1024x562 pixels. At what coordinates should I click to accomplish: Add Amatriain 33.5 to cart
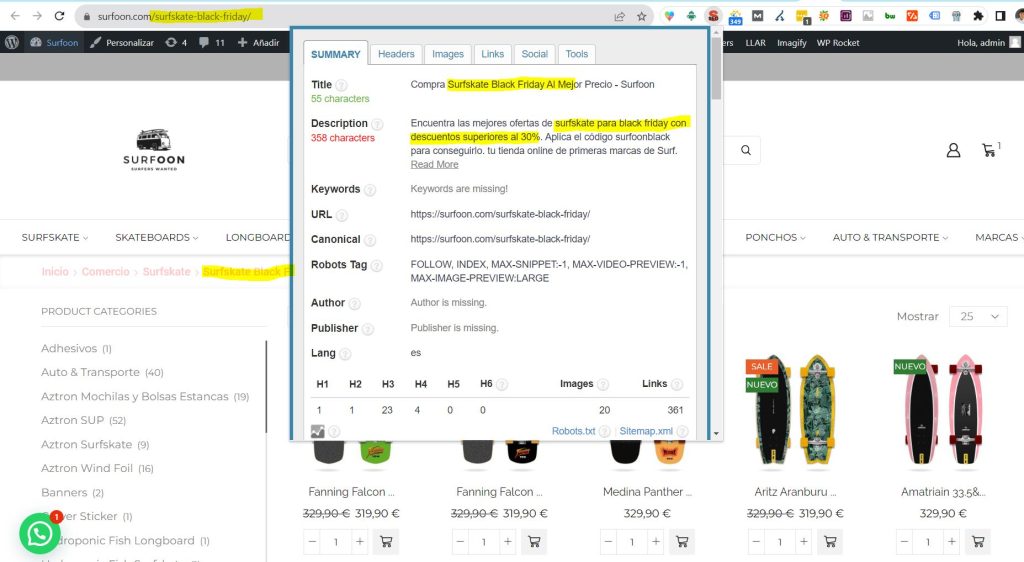pyautogui.click(x=978, y=541)
